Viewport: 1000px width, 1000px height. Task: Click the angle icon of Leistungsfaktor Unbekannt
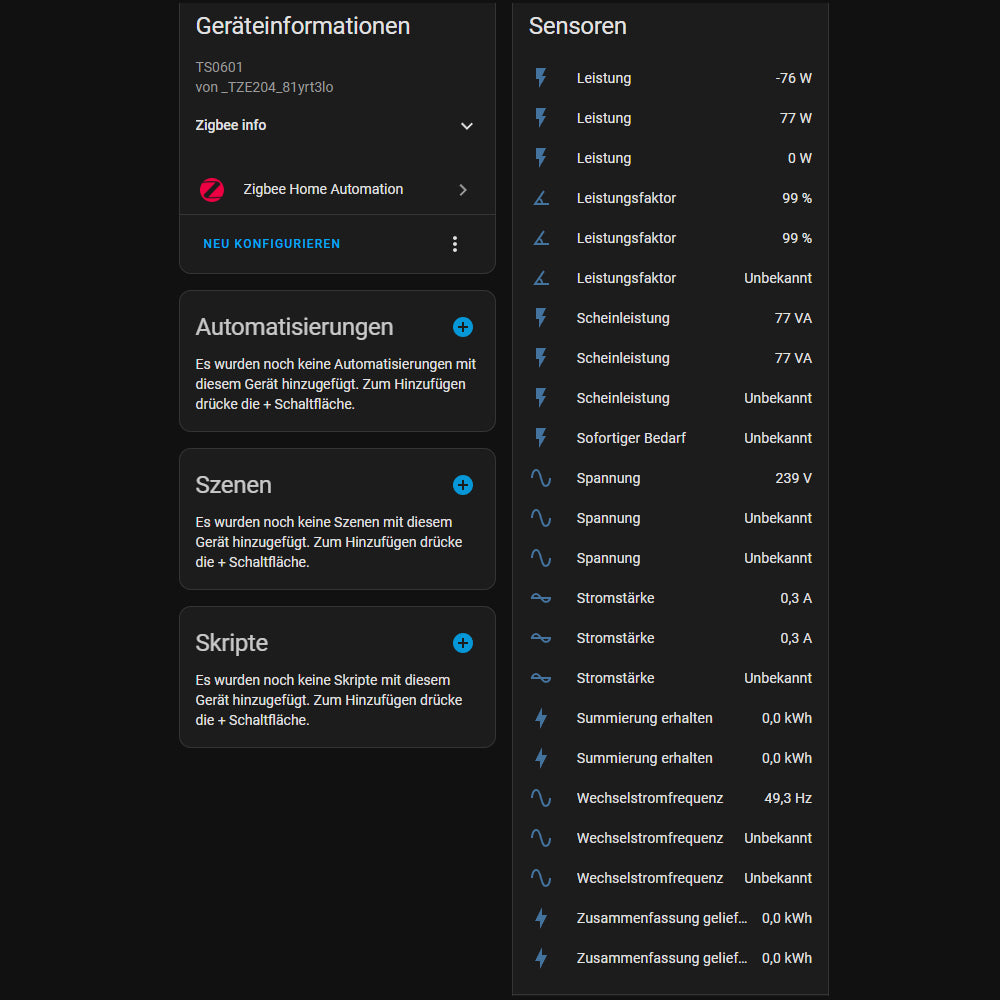pyautogui.click(x=541, y=278)
